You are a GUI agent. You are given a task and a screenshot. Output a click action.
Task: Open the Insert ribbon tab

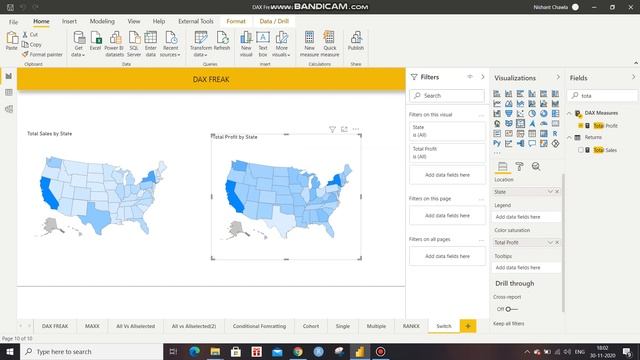click(69, 21)
